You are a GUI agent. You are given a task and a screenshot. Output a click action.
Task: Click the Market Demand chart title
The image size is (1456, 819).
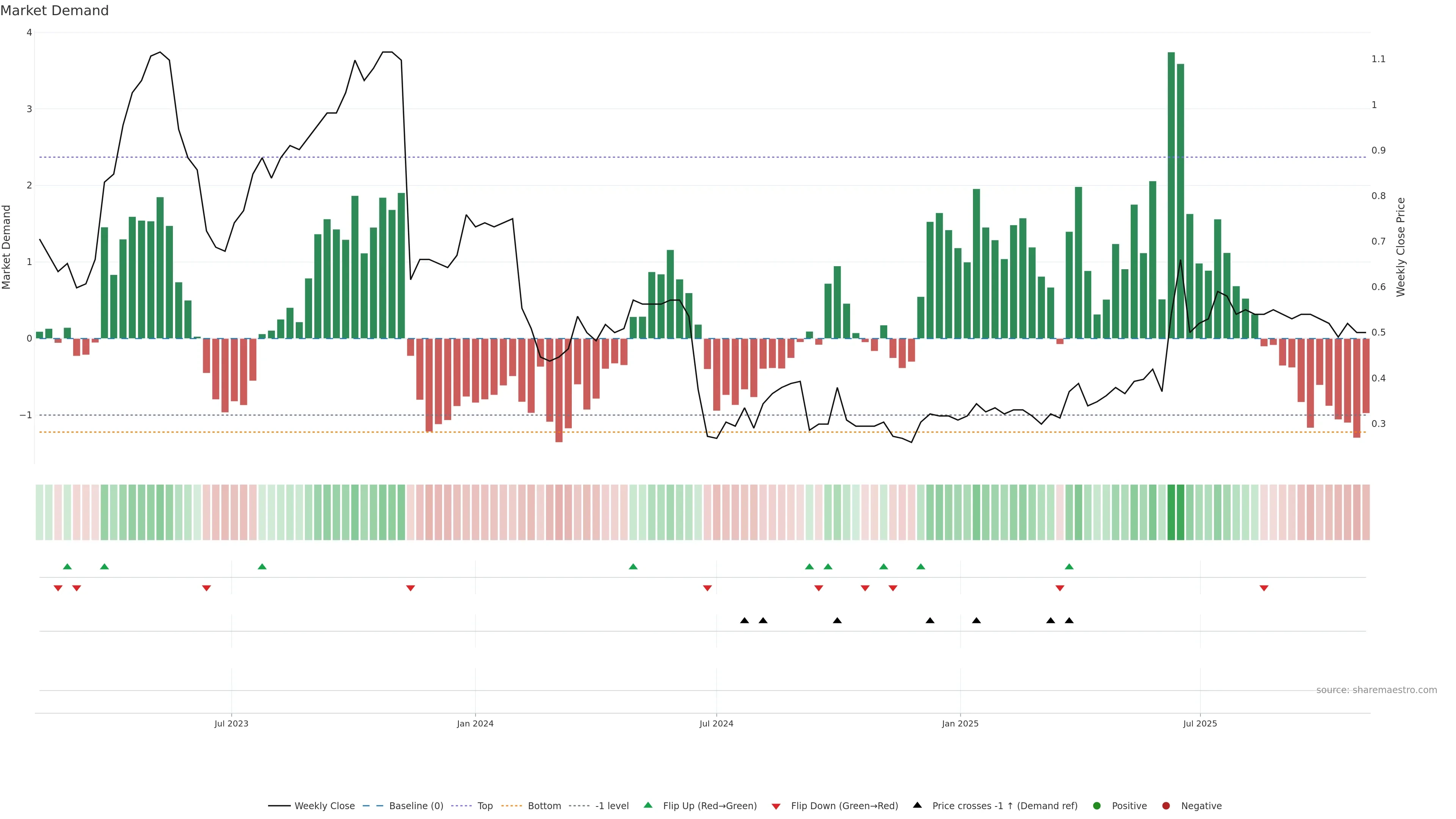point(54,11)
